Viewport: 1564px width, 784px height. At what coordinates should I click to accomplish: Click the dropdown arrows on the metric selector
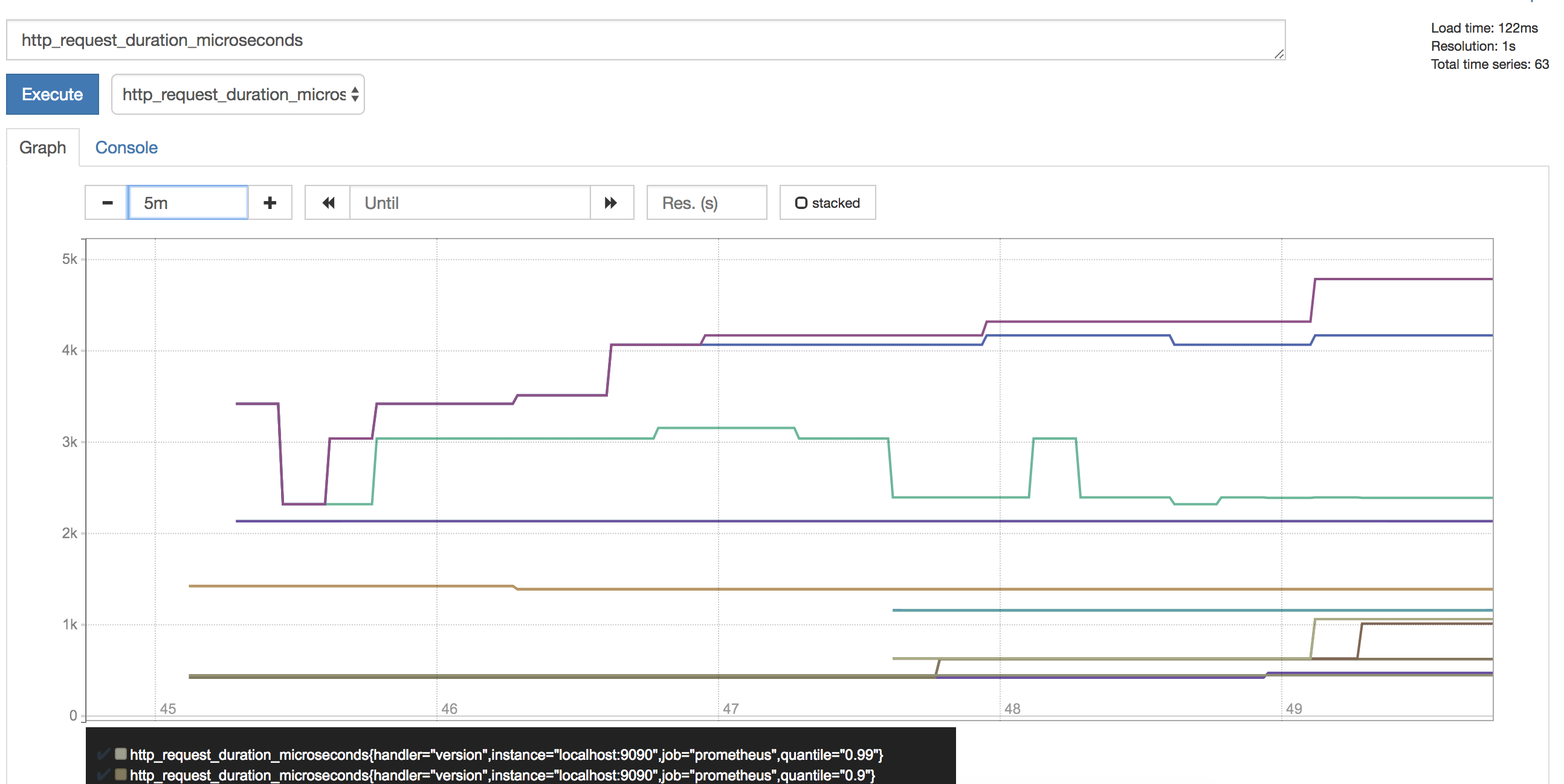355,94
